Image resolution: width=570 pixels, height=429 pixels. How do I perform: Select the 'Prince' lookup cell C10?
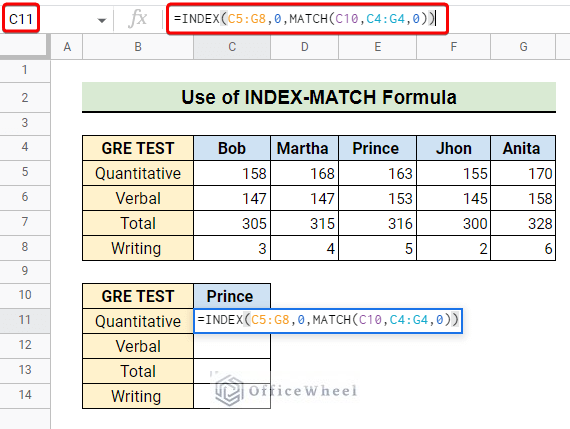coord(232,296)
